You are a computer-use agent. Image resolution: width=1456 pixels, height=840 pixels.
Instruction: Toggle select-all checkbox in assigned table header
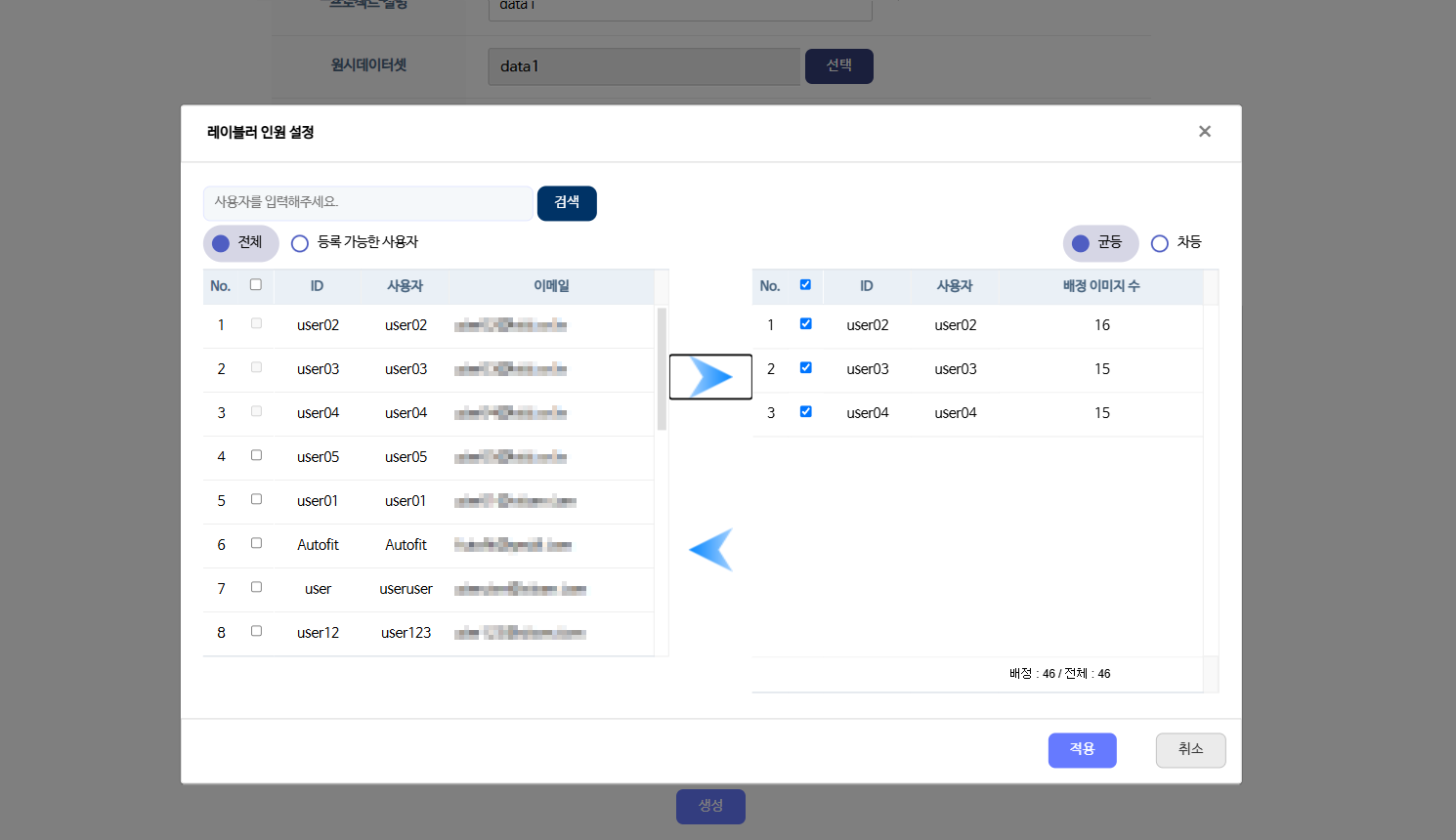(x=805, y=285)
